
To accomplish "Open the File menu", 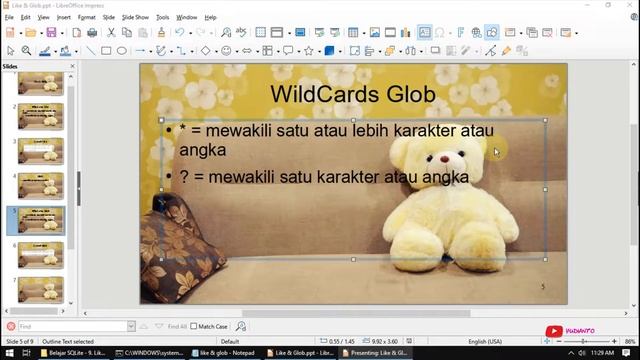I will point(9,18).
